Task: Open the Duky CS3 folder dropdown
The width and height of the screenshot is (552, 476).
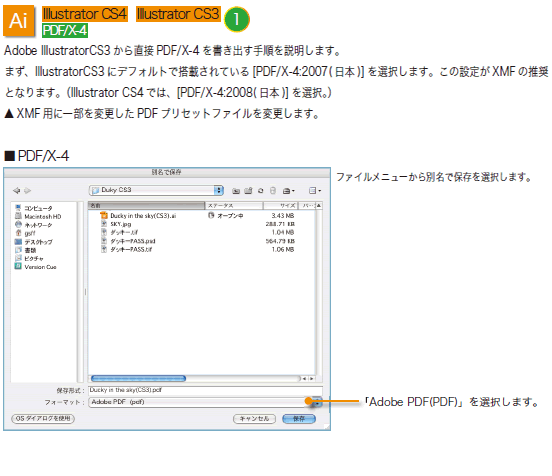Action: (156, 190)
